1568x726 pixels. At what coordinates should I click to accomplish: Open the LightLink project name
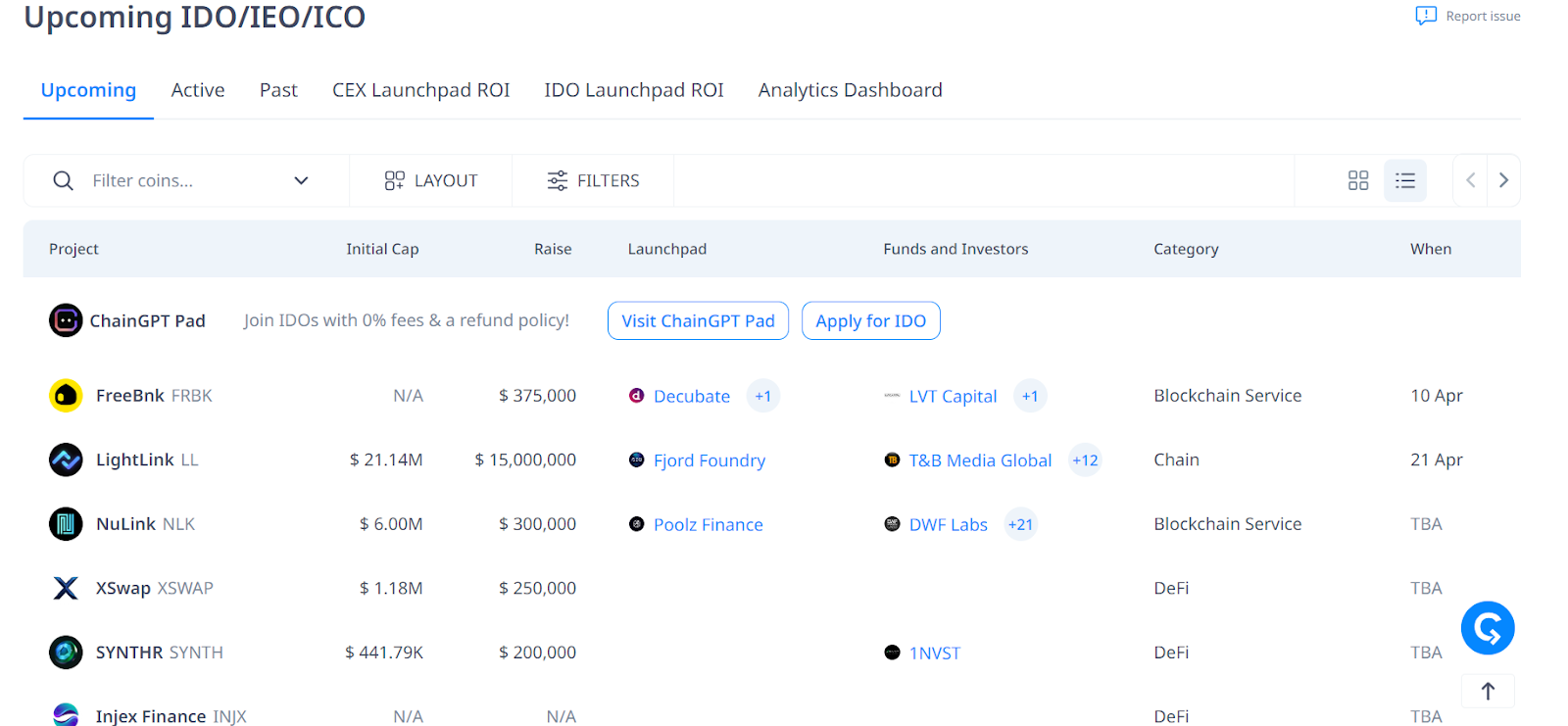(135, 460)
